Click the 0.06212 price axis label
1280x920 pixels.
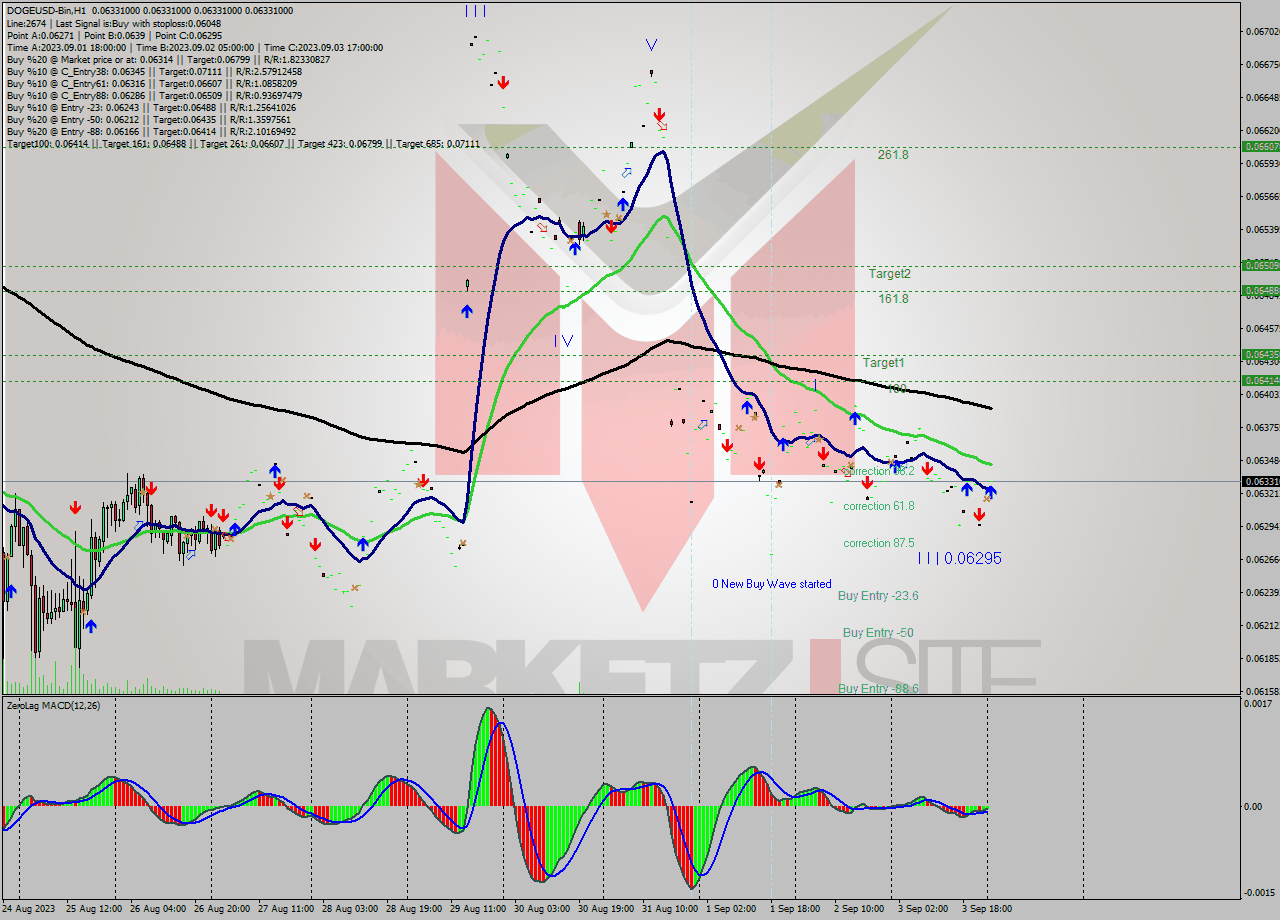(1261, 625)
